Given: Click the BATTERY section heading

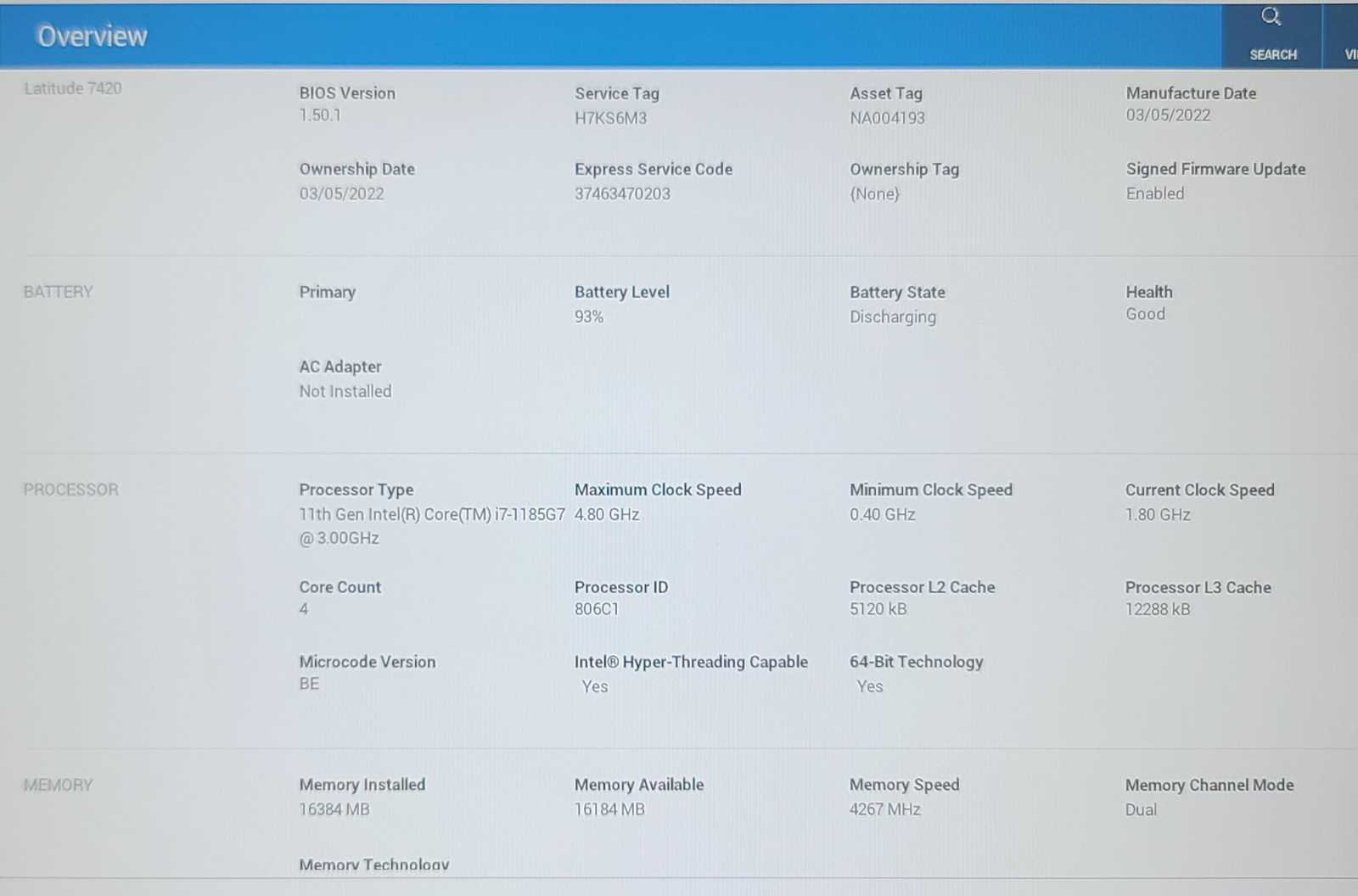Looking at the screenshot, I should pyautogui.click(x=58, y=292).
